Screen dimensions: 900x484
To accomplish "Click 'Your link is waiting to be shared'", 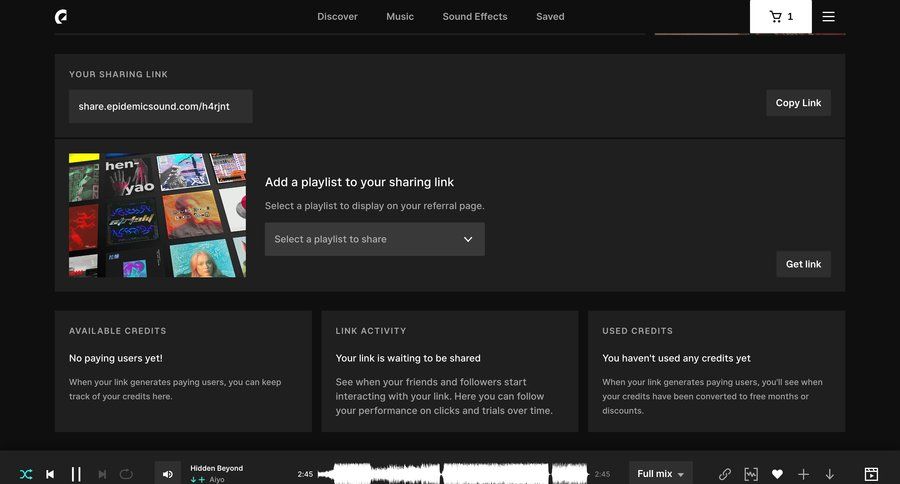I will [x=408, y=358].
